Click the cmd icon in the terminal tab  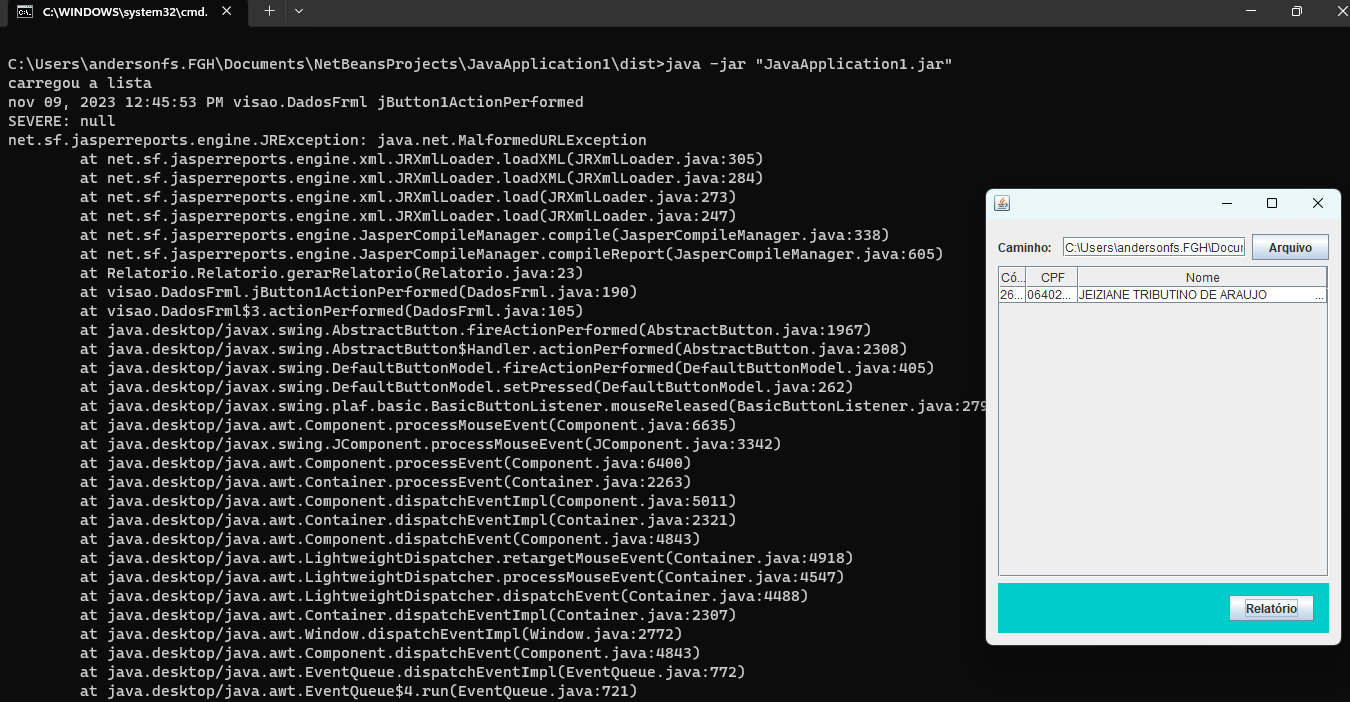(23, 11)
